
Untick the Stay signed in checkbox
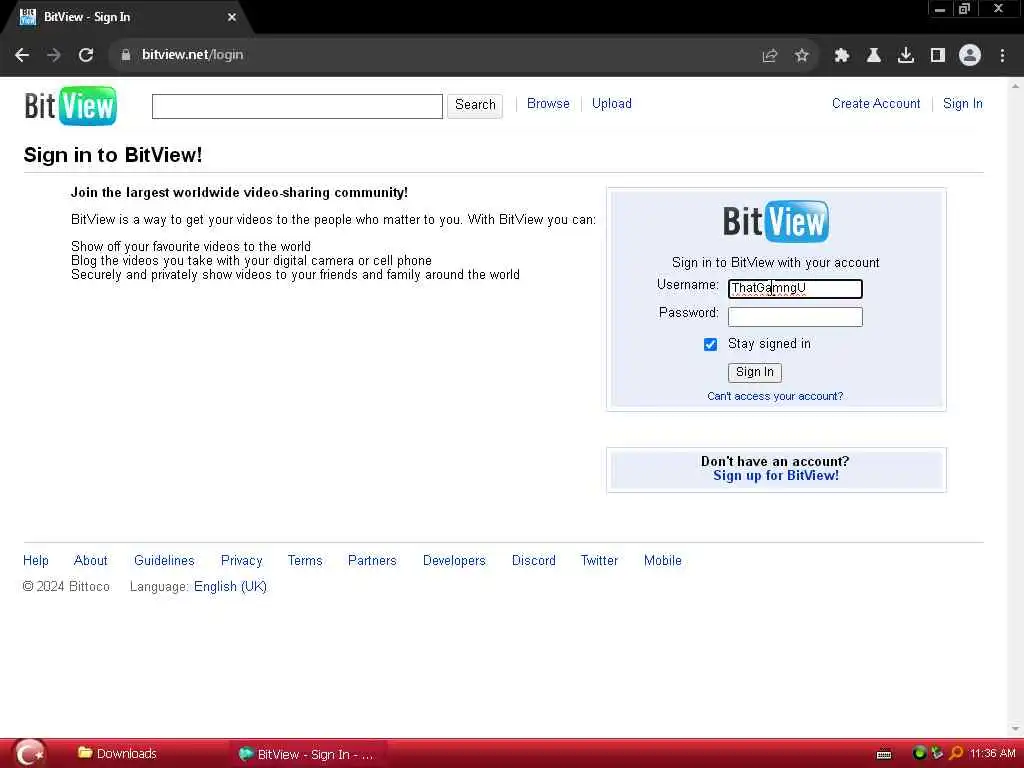click(x=711, y=344)
